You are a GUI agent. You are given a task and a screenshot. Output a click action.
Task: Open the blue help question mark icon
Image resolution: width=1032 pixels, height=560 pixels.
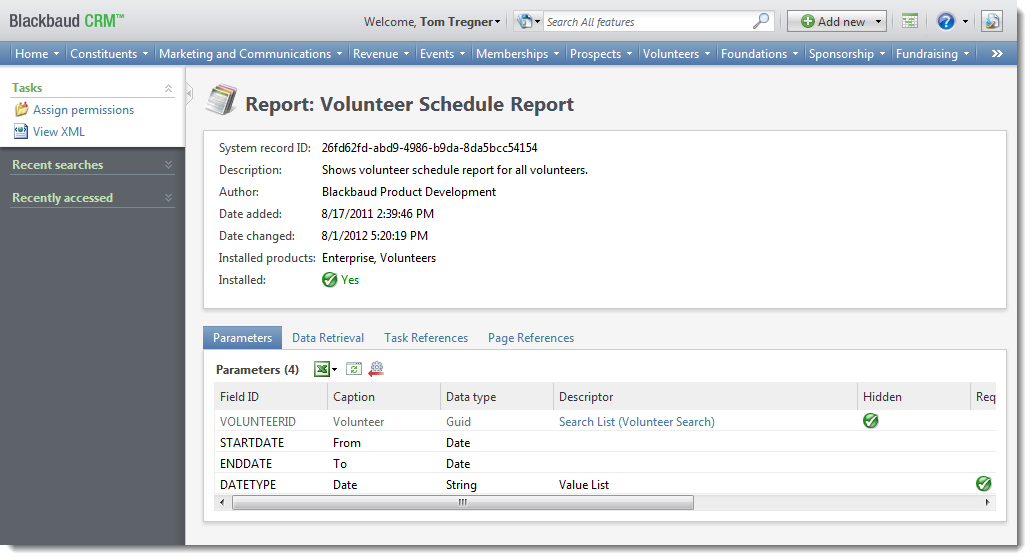click(946, 21)
